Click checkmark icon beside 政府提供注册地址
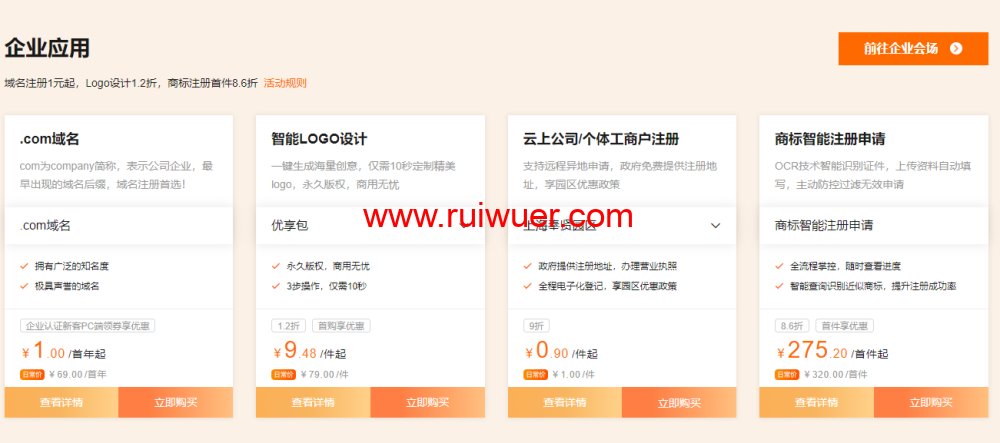Image resolution: width=1000 pixels, height=443 pixels. [x=528, y=266]
